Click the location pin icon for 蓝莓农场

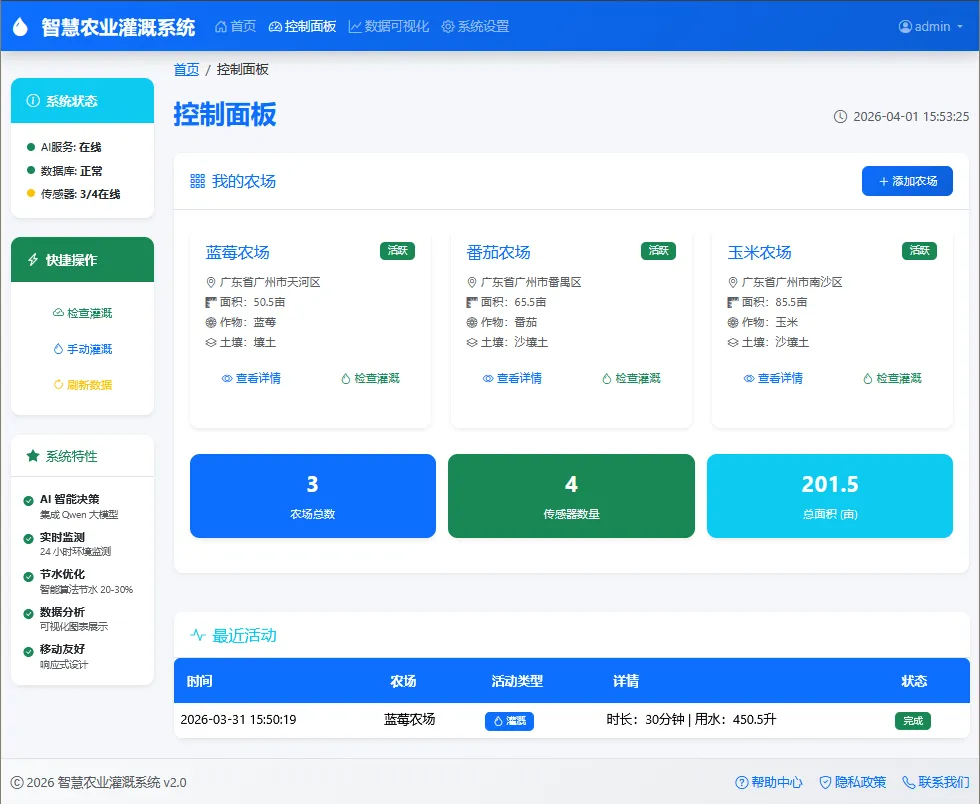pos(211,283)
